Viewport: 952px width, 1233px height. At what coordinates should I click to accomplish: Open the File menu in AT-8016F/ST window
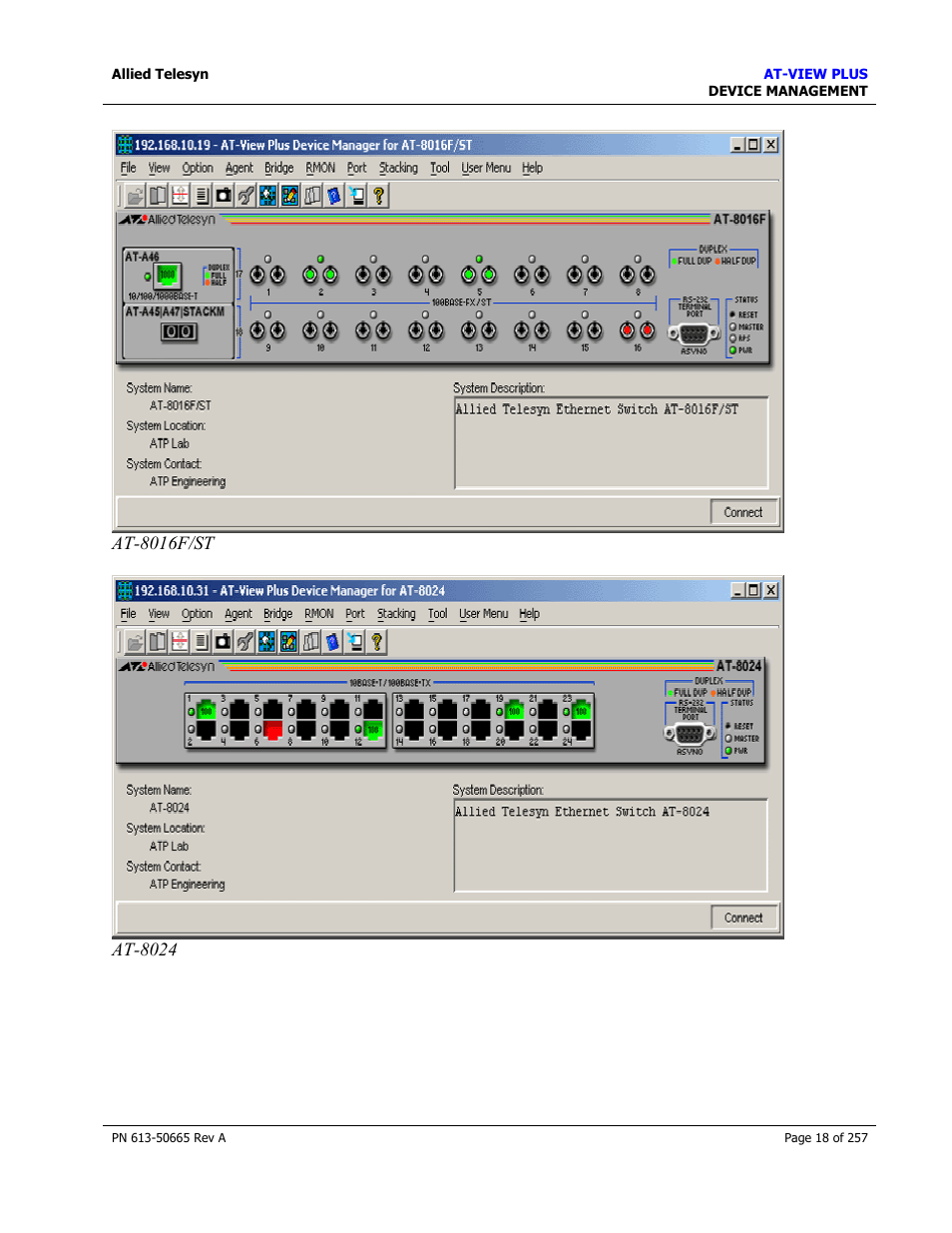[129, 168]
